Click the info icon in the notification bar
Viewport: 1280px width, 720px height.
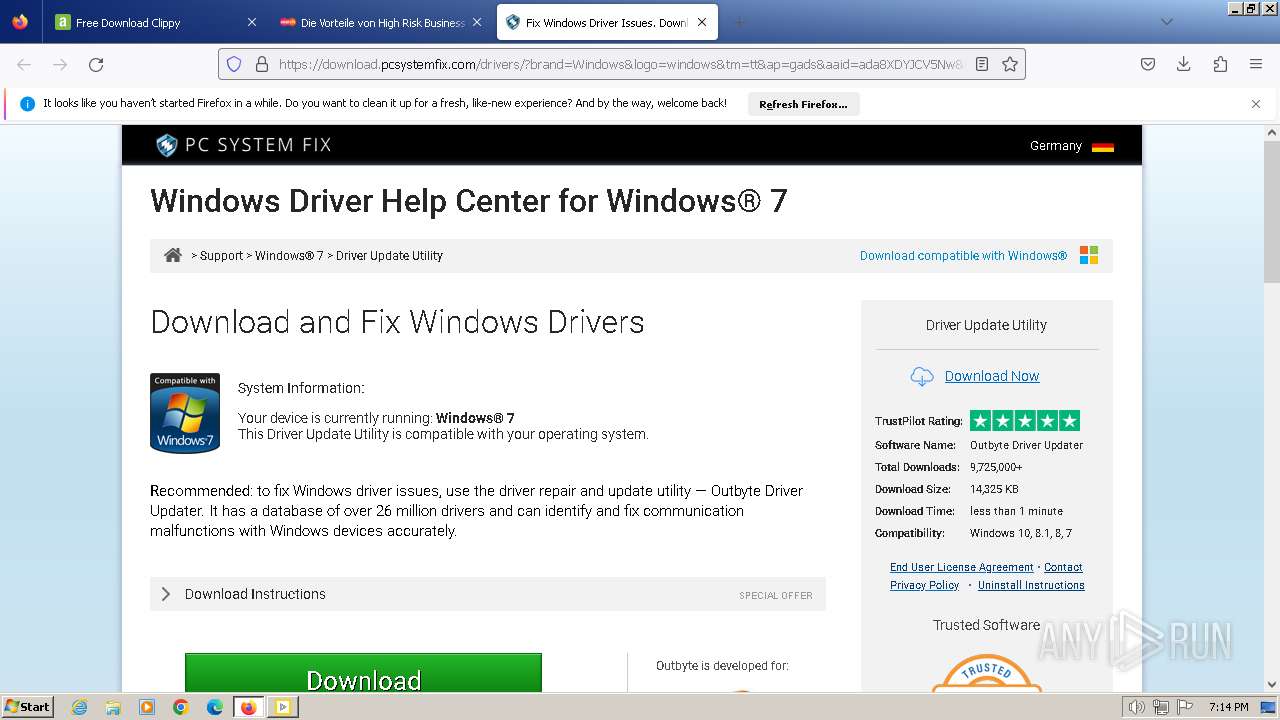(x=27, y=104)
